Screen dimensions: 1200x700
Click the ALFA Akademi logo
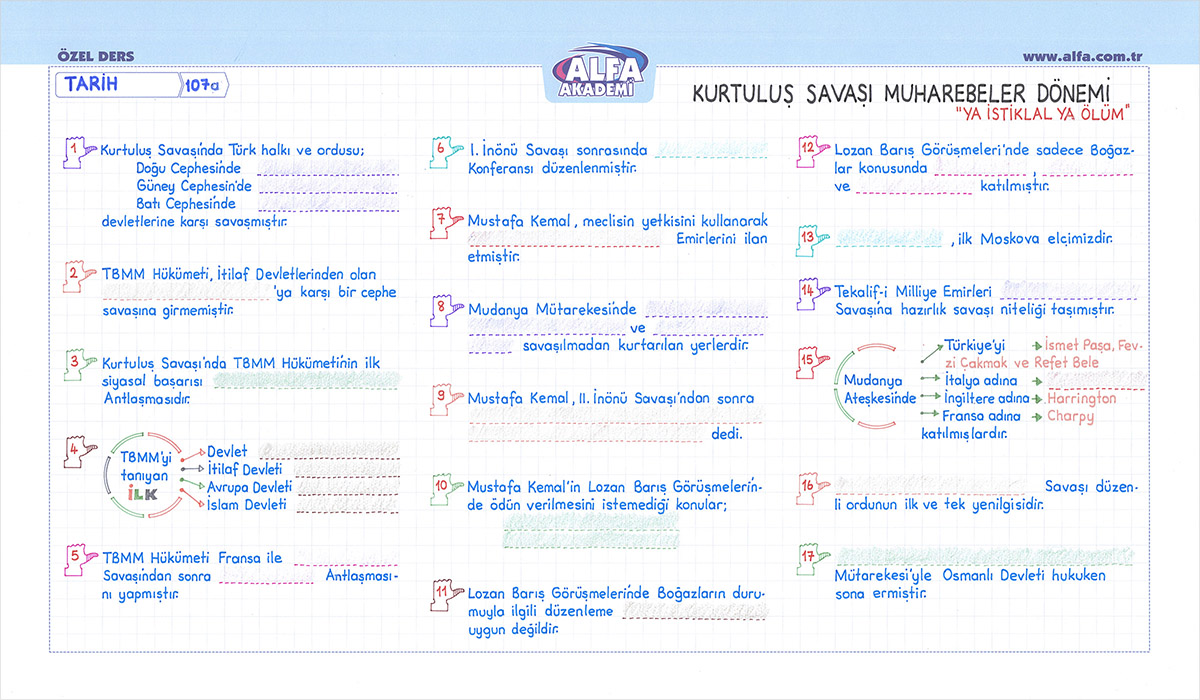(x=601, y=73)
